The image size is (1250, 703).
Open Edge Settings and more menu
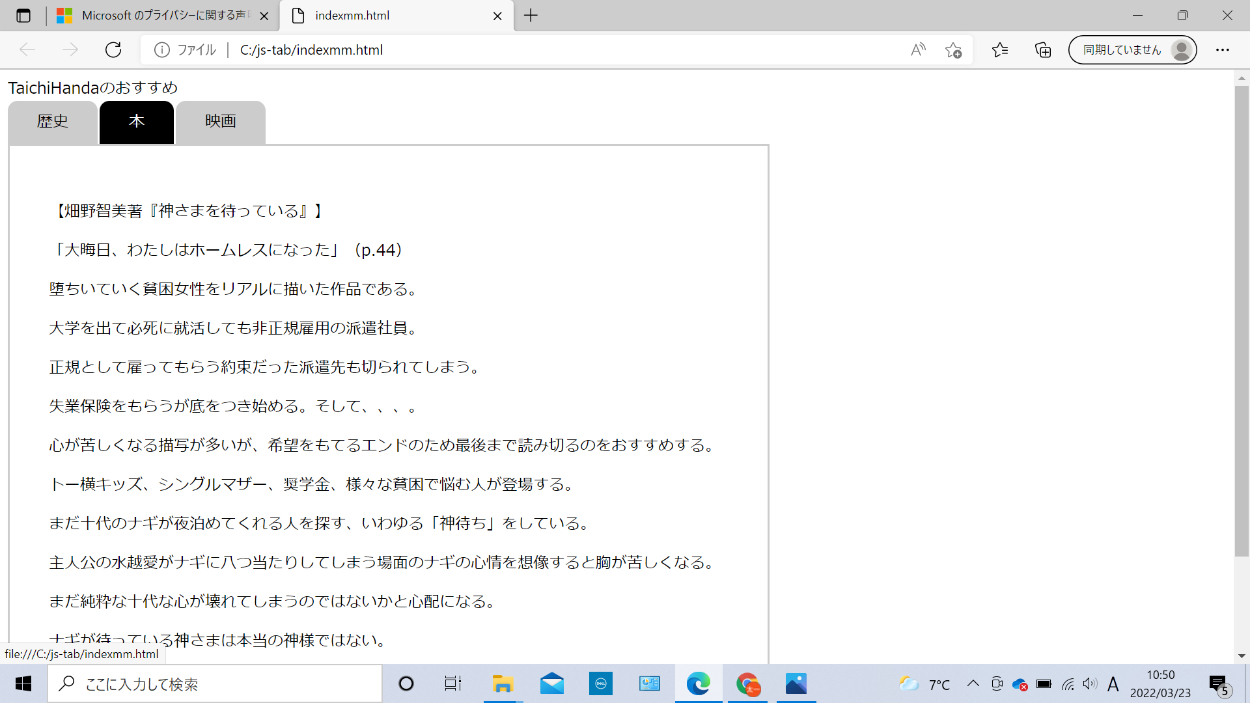pos(1222,50)
